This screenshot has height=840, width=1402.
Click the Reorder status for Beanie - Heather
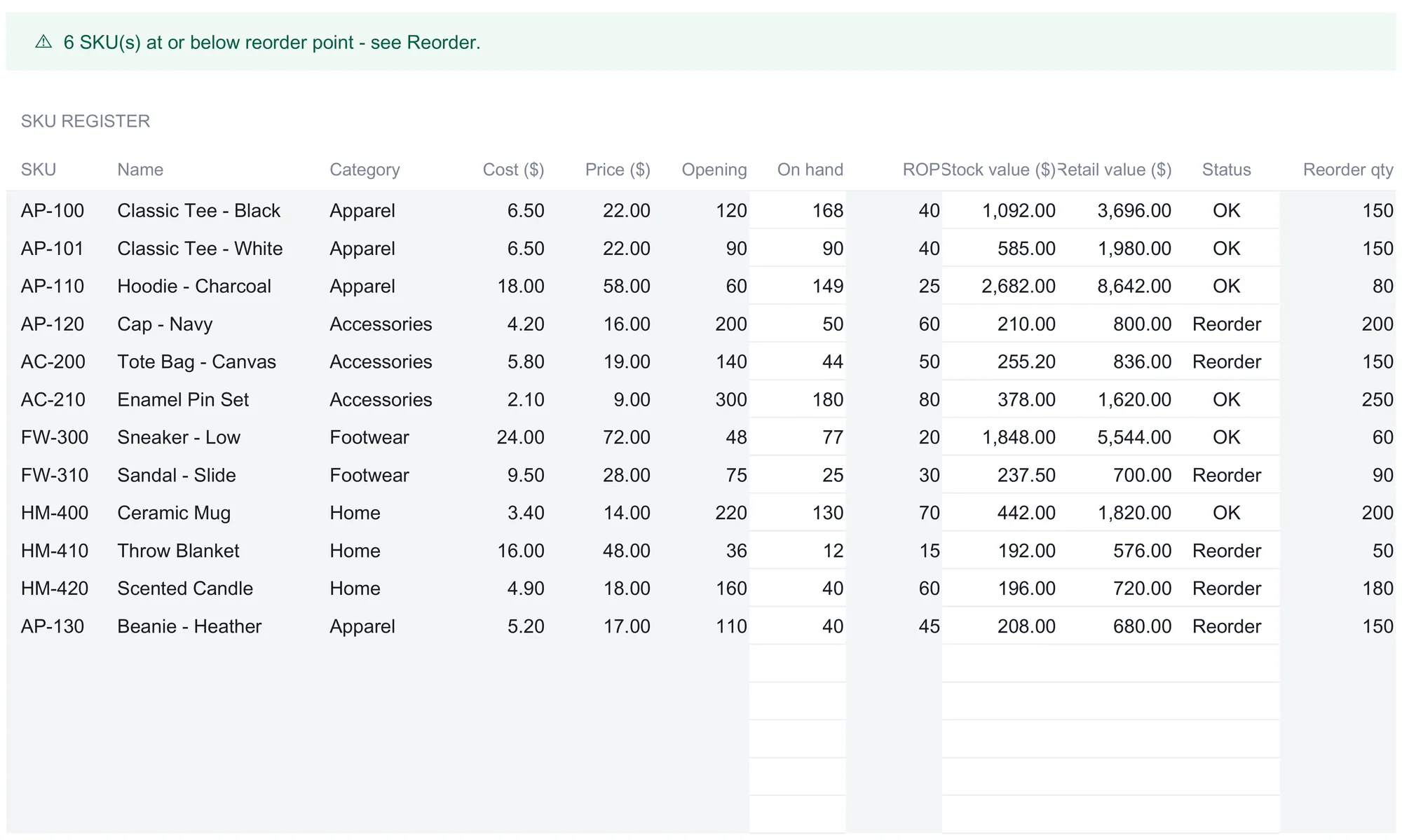click(x=1226, y=626)
